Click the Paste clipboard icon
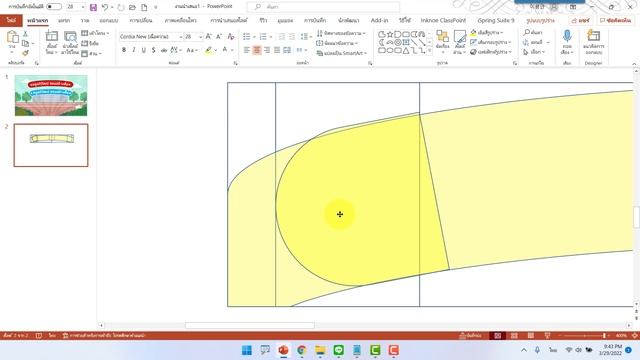Screen dimensions: 640x360 12,38
